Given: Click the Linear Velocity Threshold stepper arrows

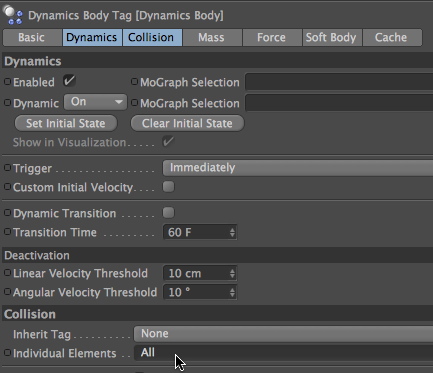Looking at the screenshot, I should coord(232,274).
